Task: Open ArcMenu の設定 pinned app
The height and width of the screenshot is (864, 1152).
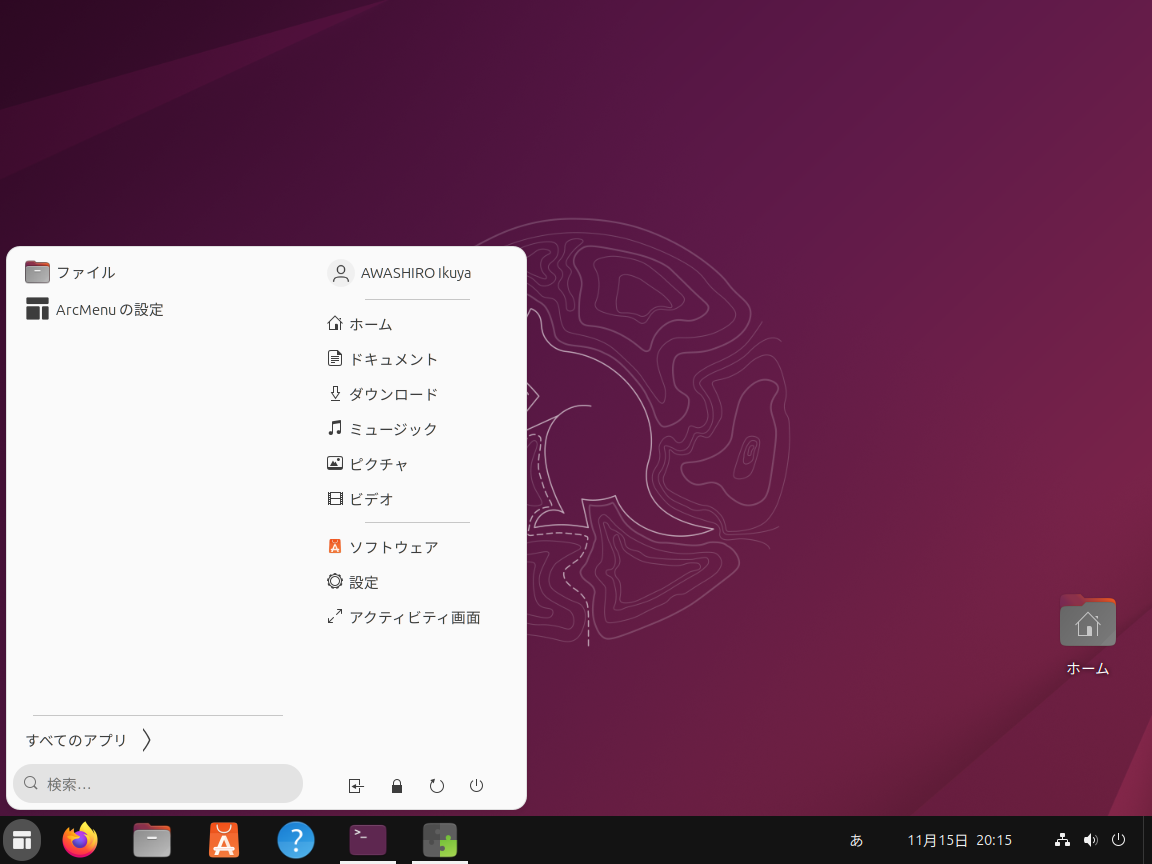Action: pyautogui.click(x=108, y=310)
